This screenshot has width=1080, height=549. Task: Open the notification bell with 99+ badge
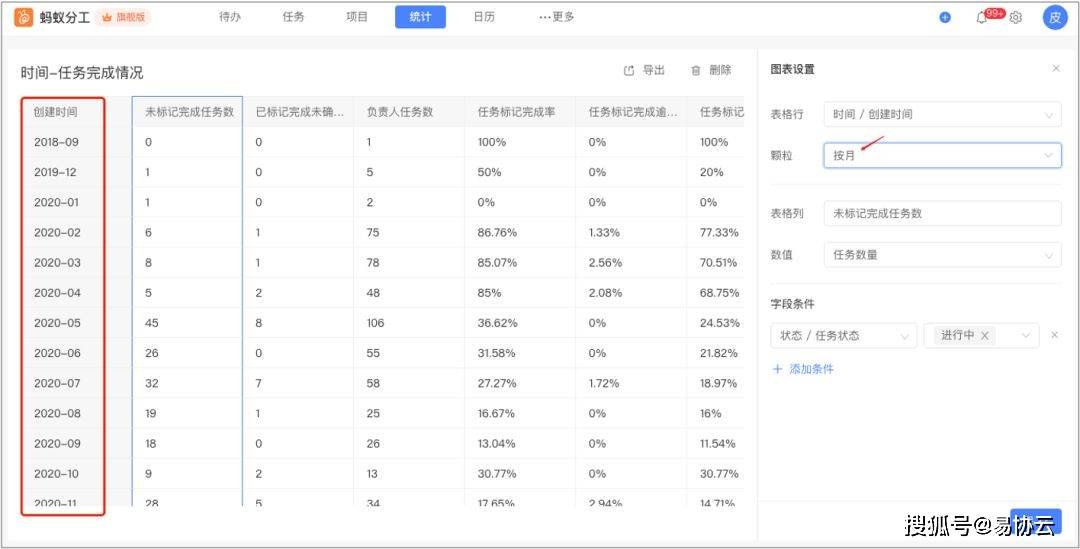coord(982,17)
